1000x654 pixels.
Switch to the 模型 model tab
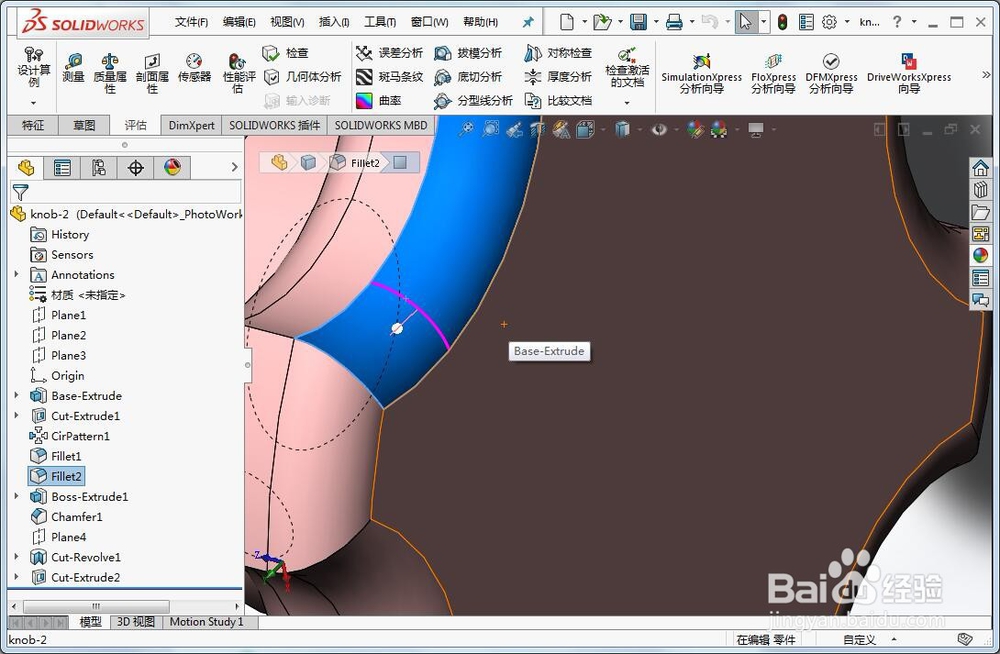[x=90, y=621]
